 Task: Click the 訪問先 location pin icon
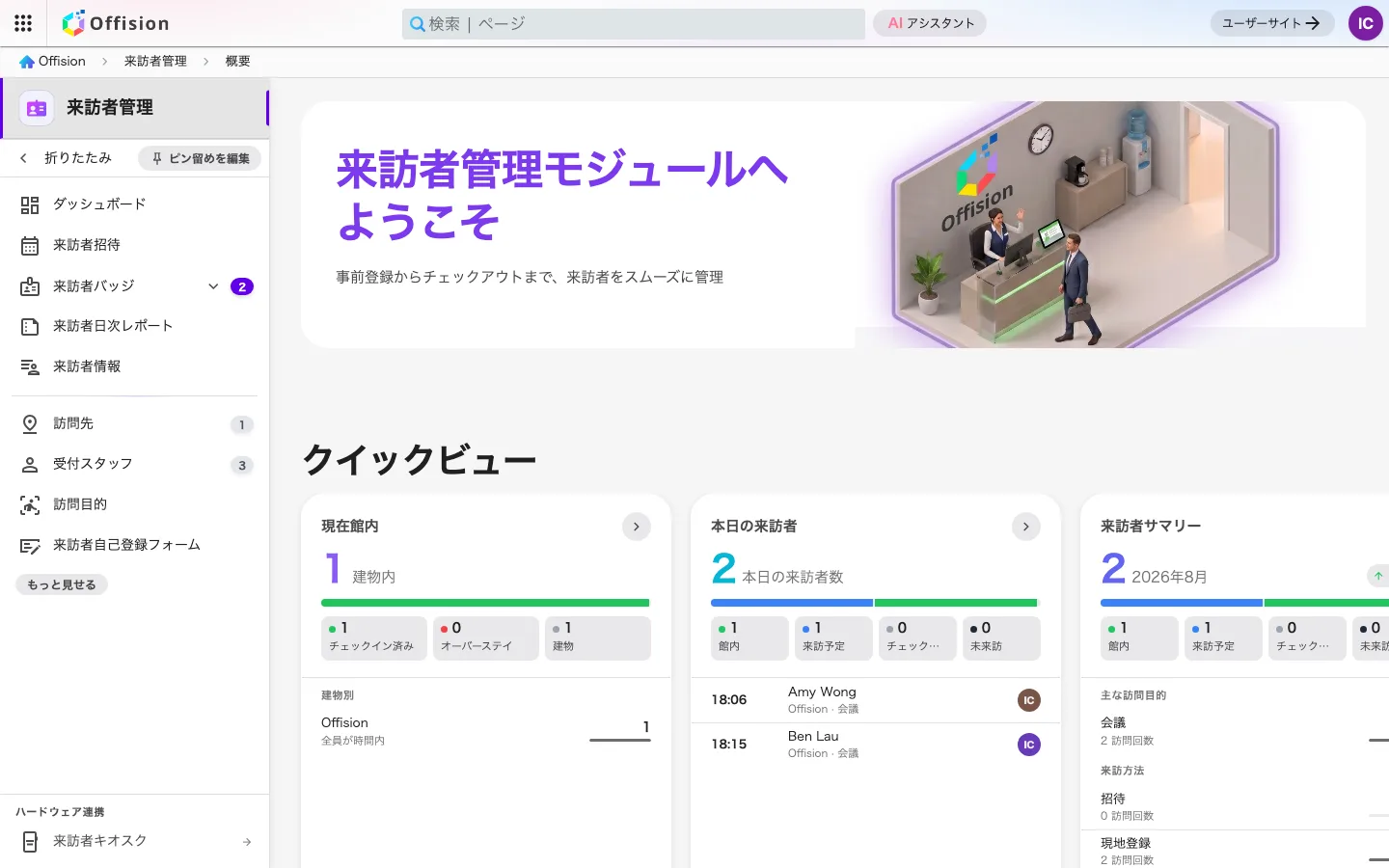(30, 423)
